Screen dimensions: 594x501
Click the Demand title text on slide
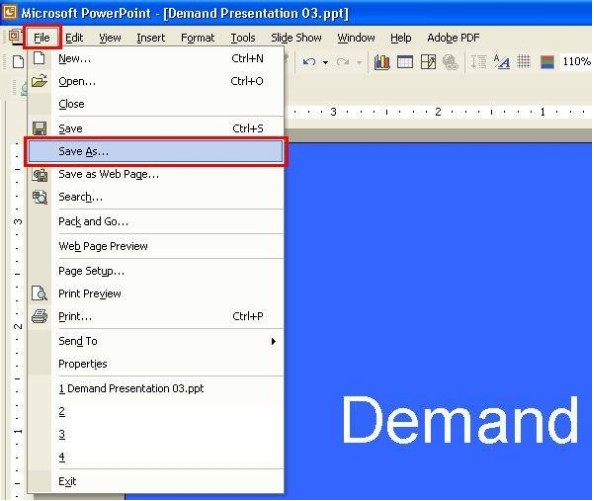click(x=460, y=420)
